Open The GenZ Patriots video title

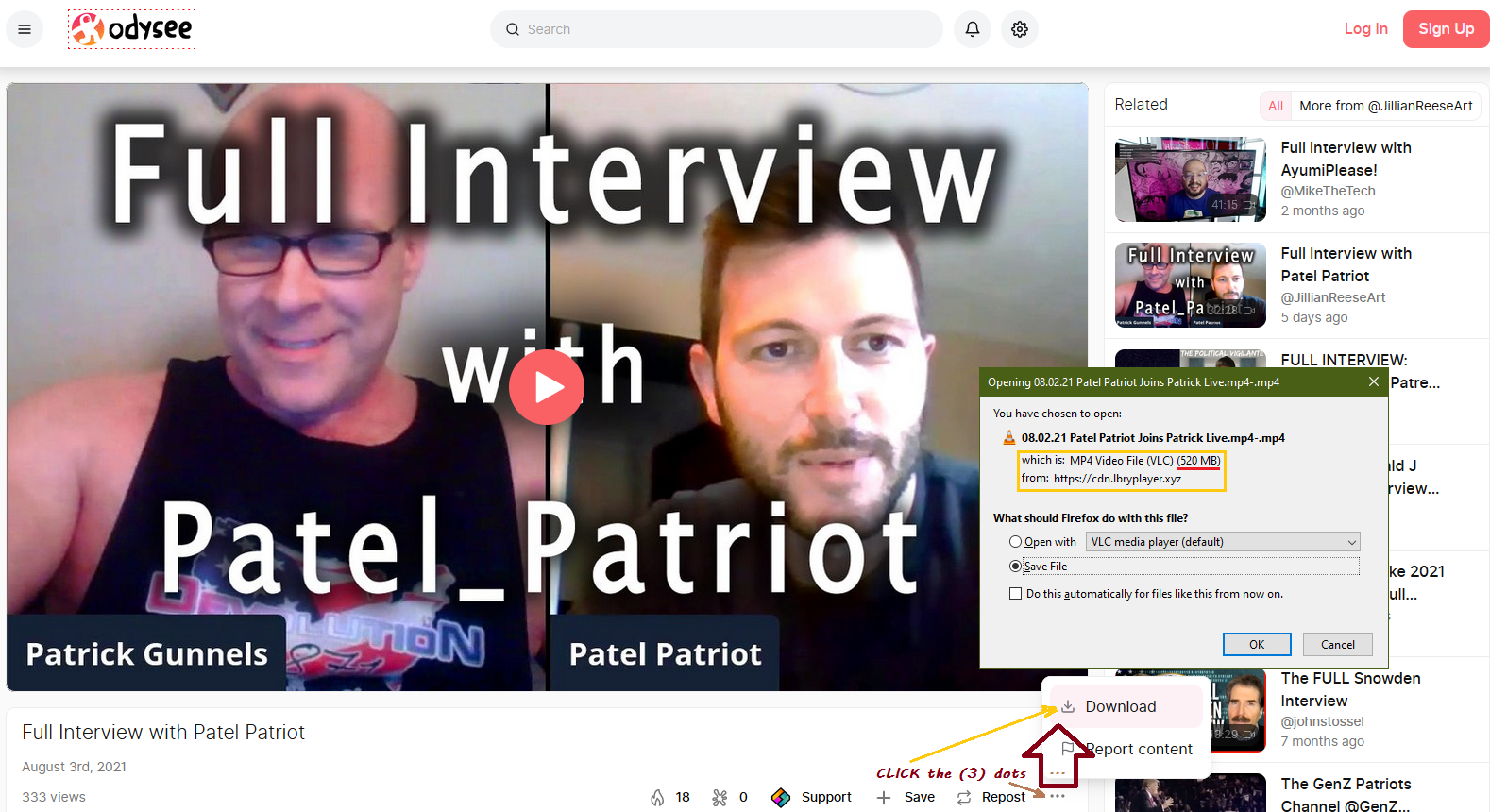[x=1346, y=794]
